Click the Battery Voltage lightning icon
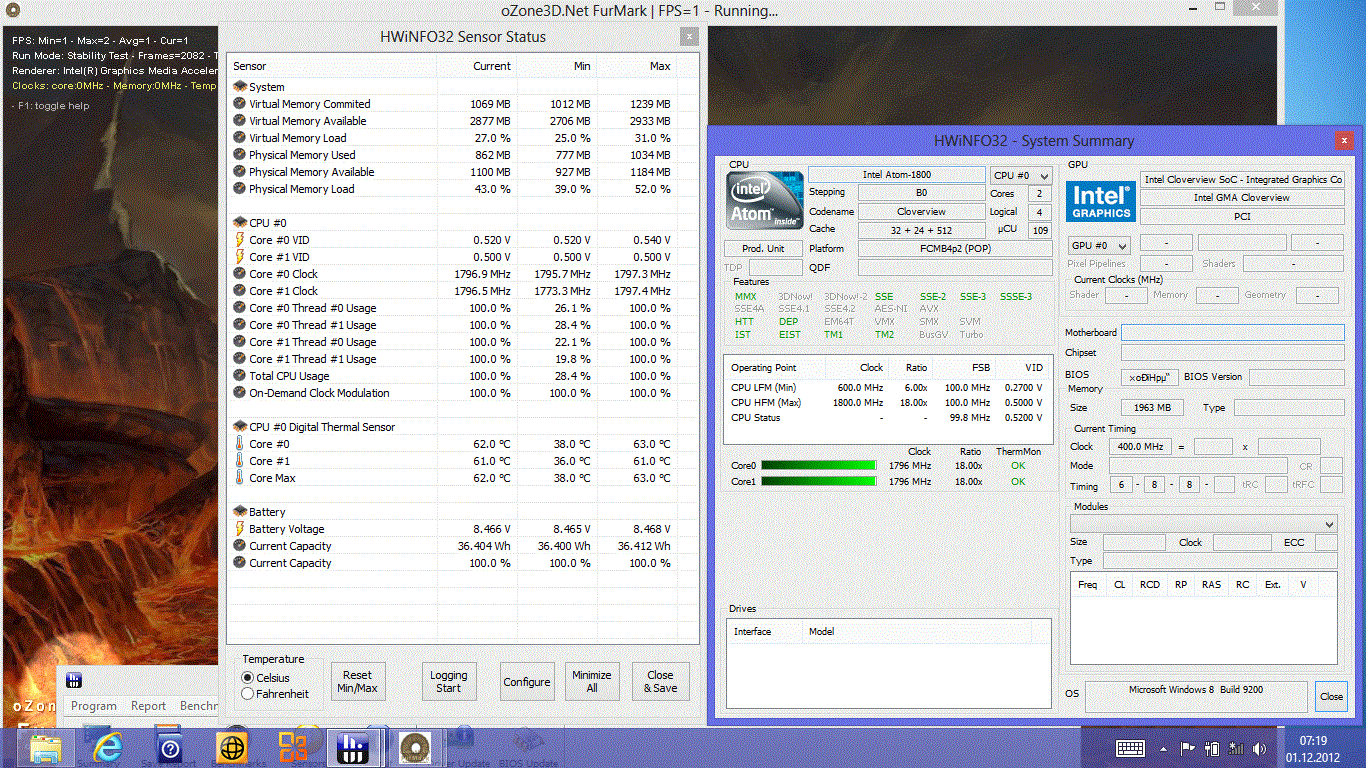The image size is (1366, 768). 240,529
